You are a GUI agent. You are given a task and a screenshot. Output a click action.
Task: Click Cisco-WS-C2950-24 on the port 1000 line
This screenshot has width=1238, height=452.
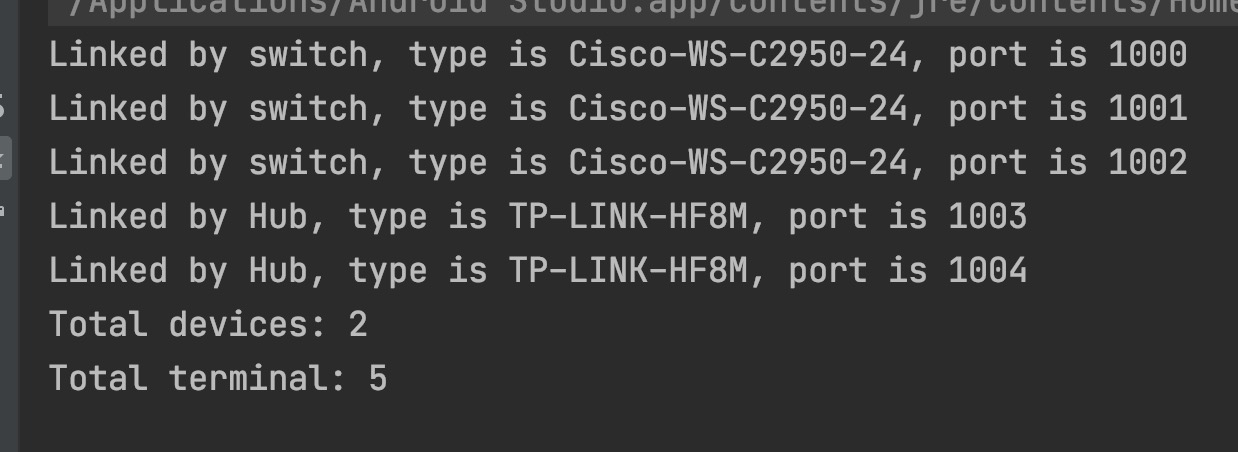click(737, 54)
